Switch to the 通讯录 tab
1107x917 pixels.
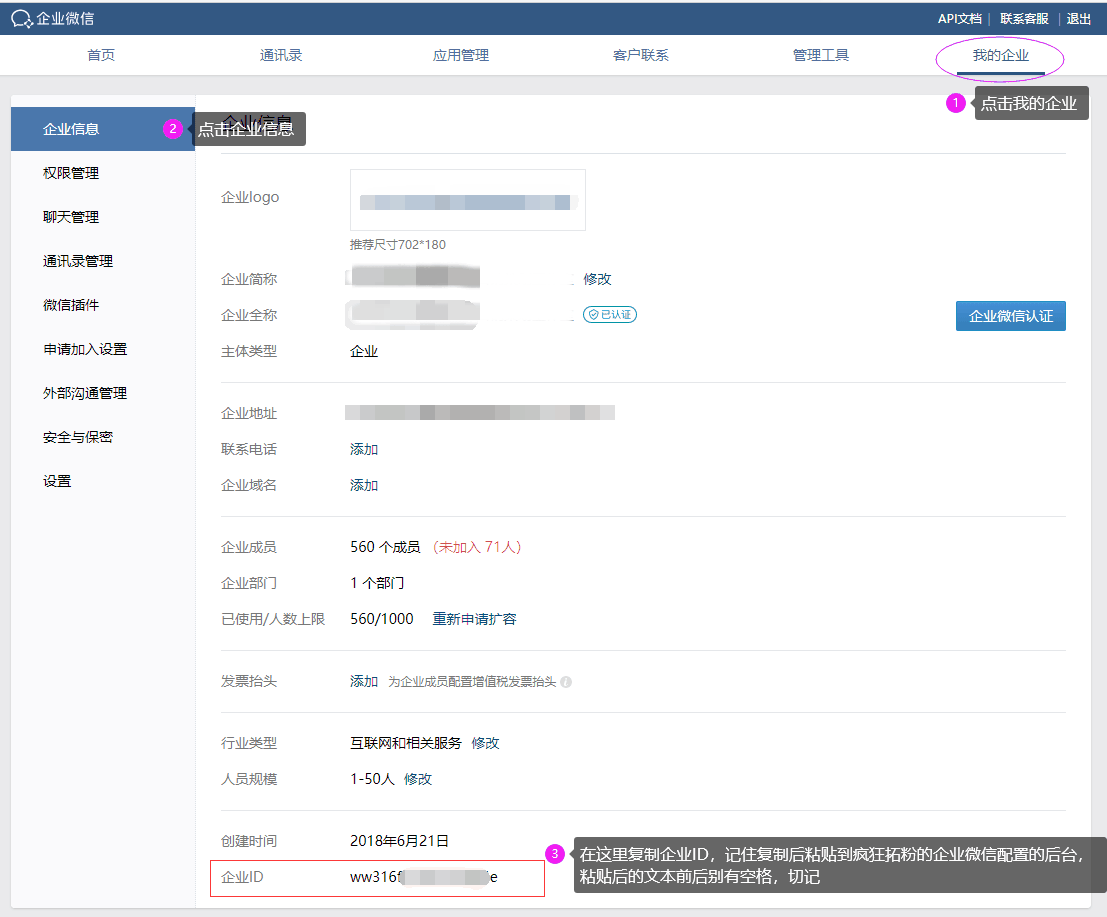pyautogui.click(x=281, y=55)
